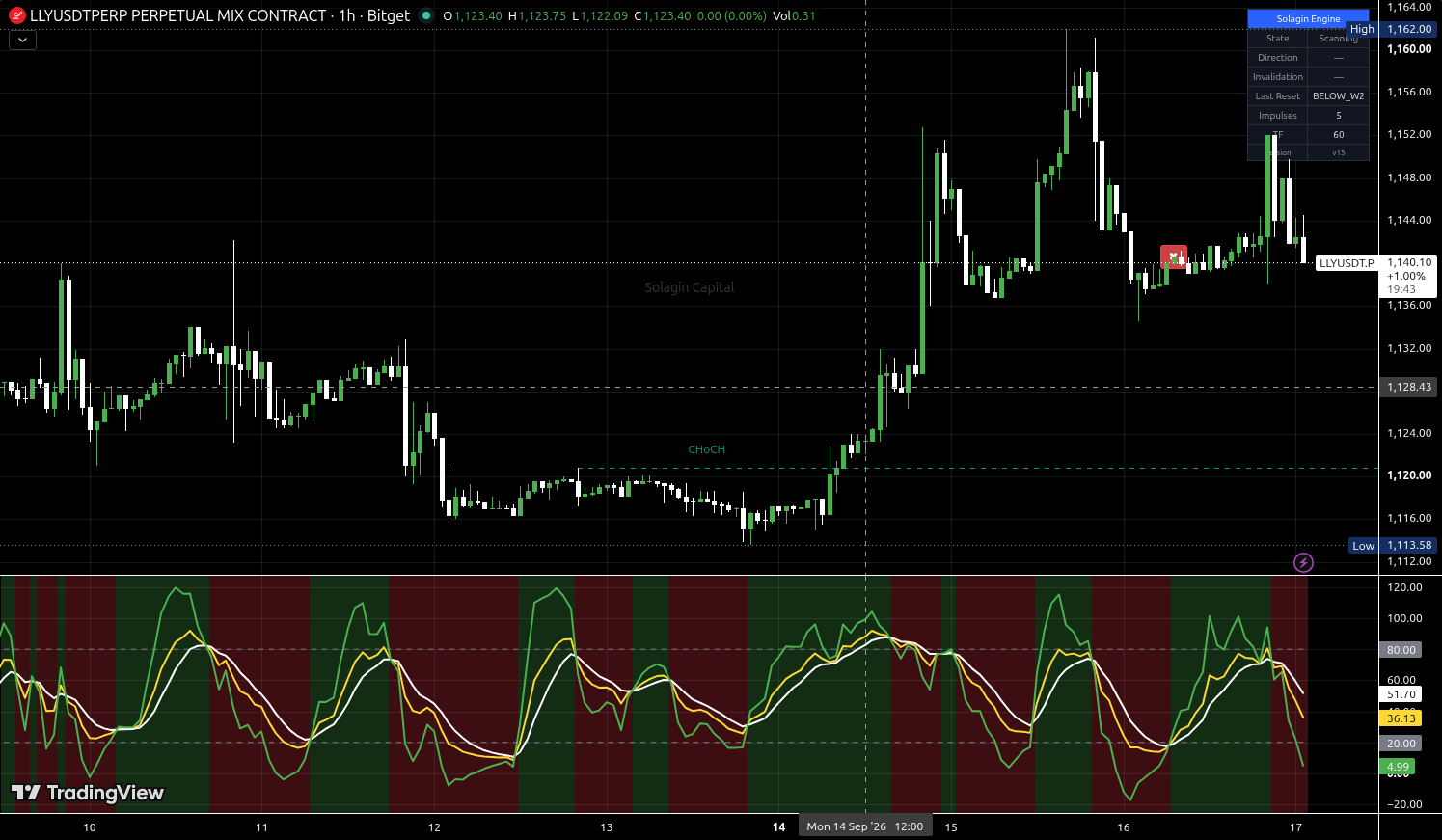
Task: Click the 'Mon 14 Sep '26 12:00' time label
Action: pyautogui.click(x=865, y=826)
